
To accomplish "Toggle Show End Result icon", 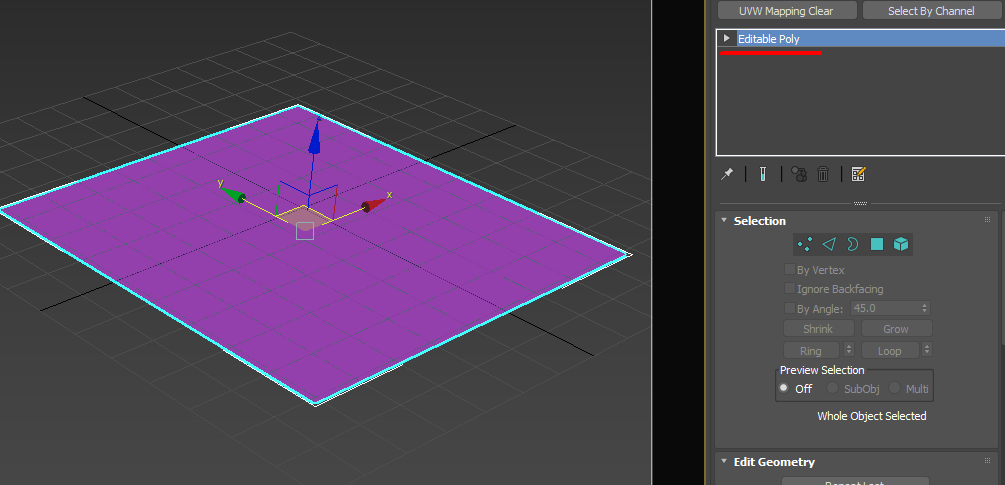I will pyautogui.click(x=763, y=174).
